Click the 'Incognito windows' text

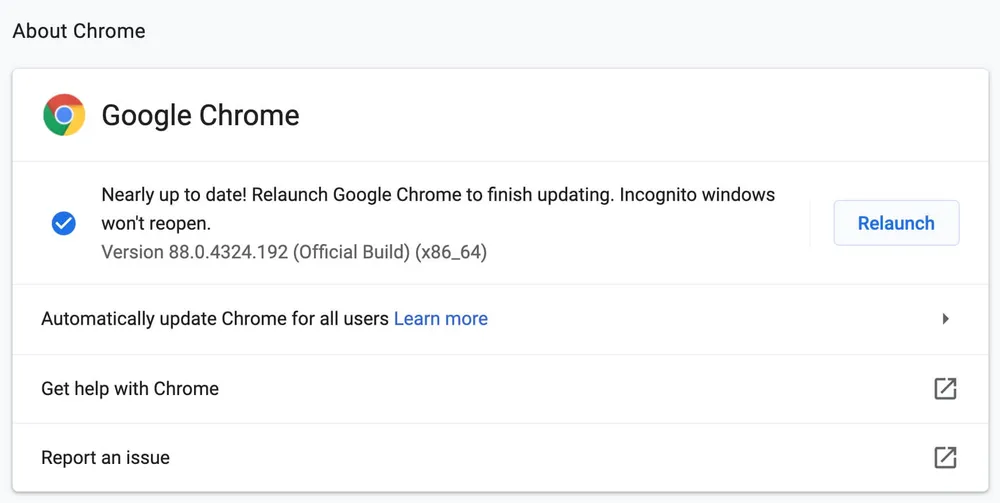click(697, 194)
